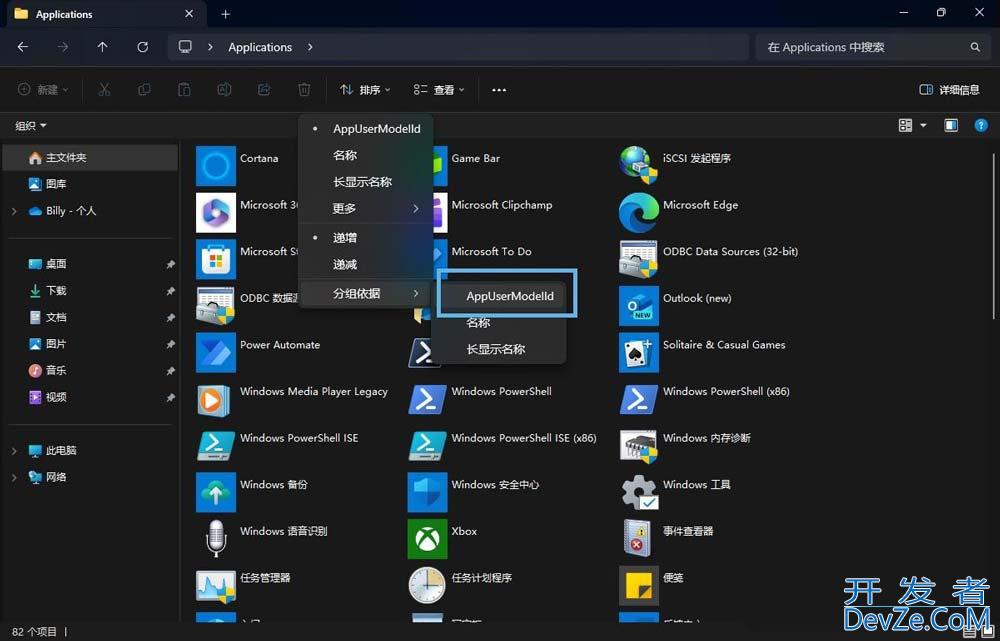Open the Cortana app icon

pyautogui.click(x=216, y=166)
